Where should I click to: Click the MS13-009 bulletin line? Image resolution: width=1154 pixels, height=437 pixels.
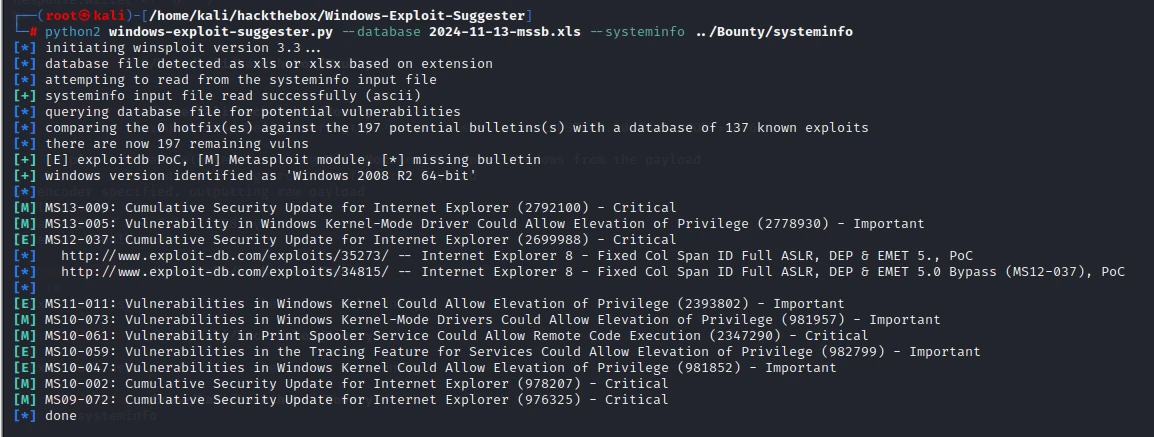coord(360,207)
